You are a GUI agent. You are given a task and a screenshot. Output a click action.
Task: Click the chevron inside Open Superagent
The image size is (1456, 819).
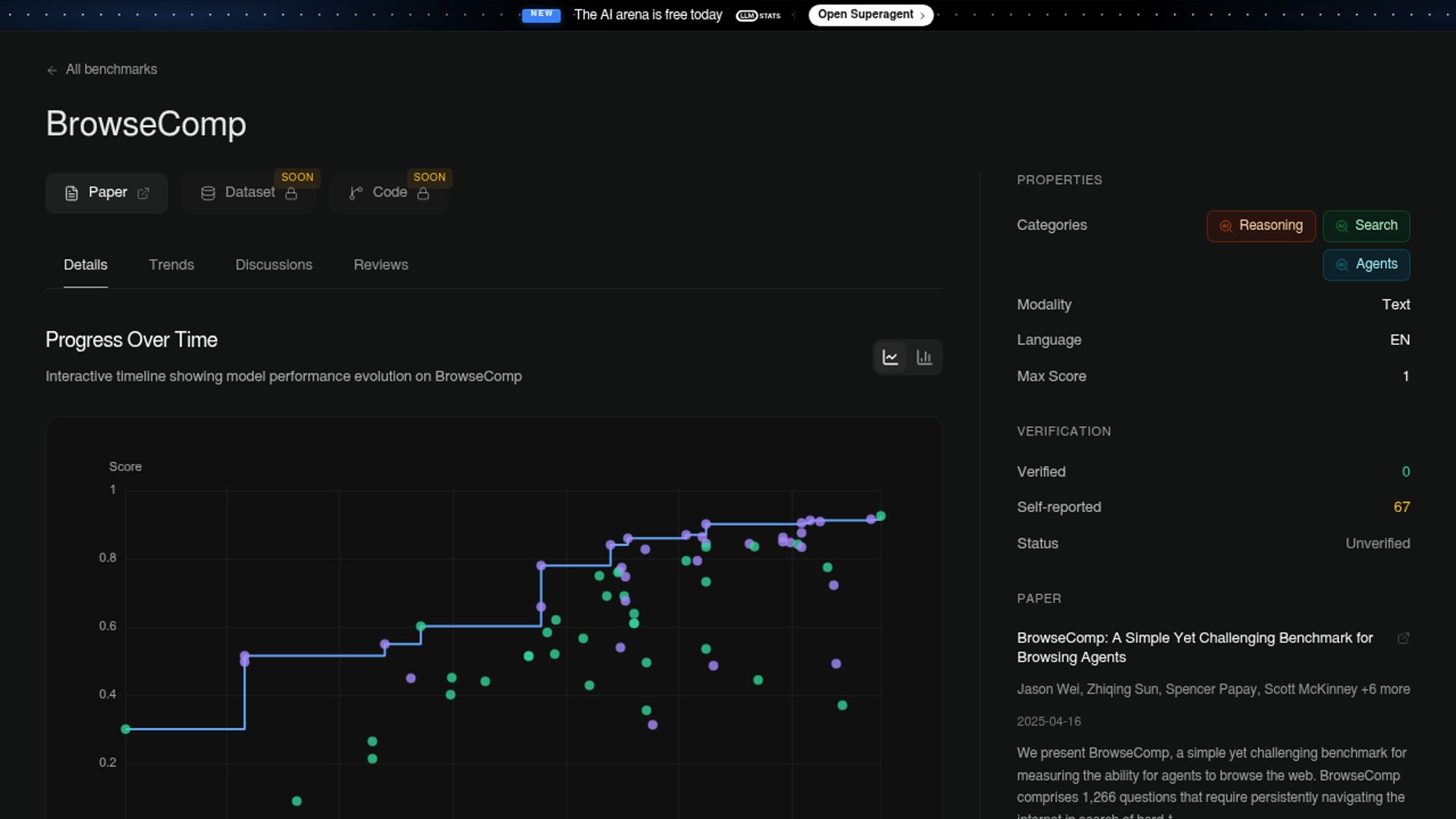point(922,15)
